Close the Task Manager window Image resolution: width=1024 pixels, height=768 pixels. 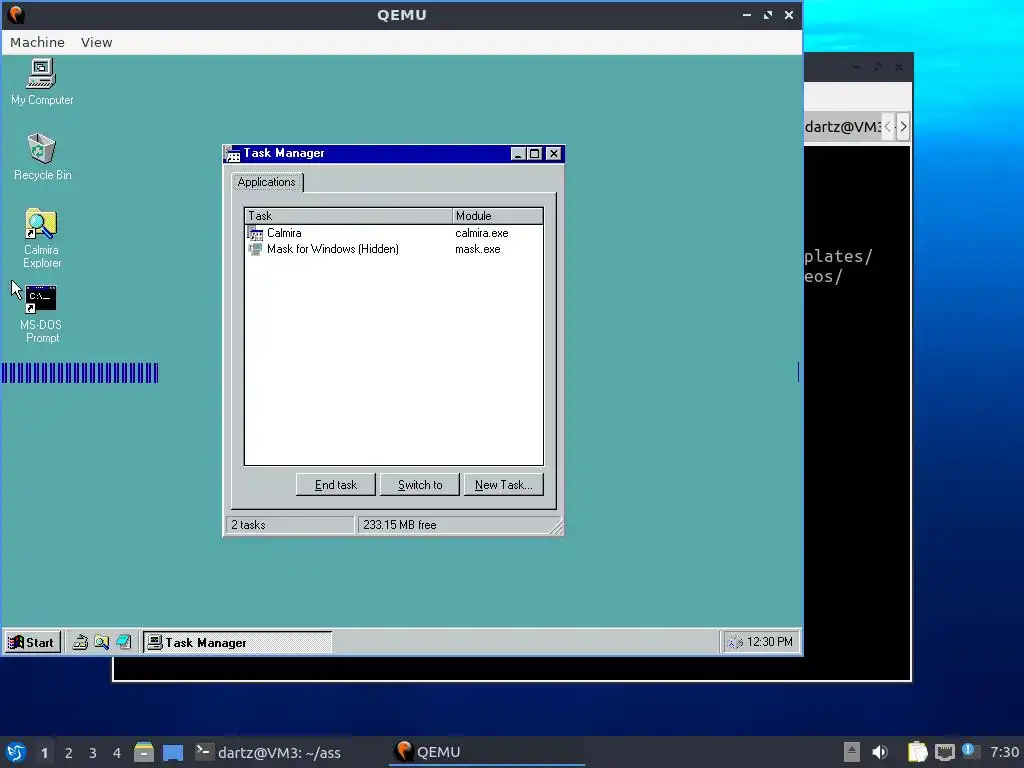(554, 153)
